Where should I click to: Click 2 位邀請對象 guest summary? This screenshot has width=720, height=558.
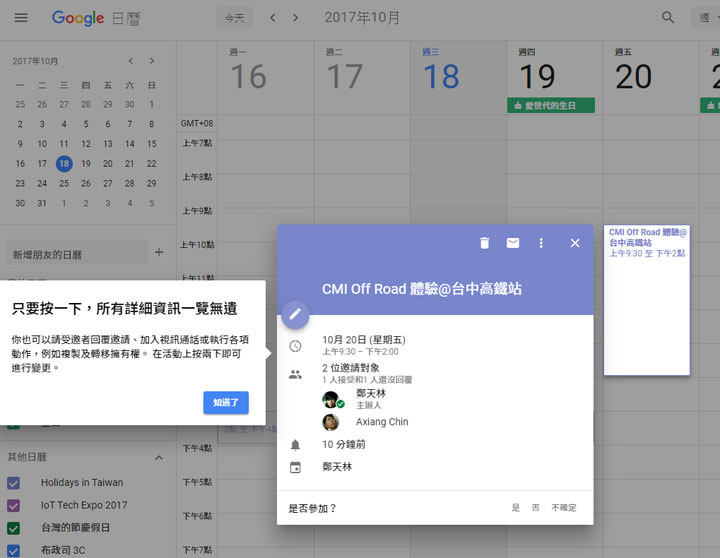tap(351, 368)
